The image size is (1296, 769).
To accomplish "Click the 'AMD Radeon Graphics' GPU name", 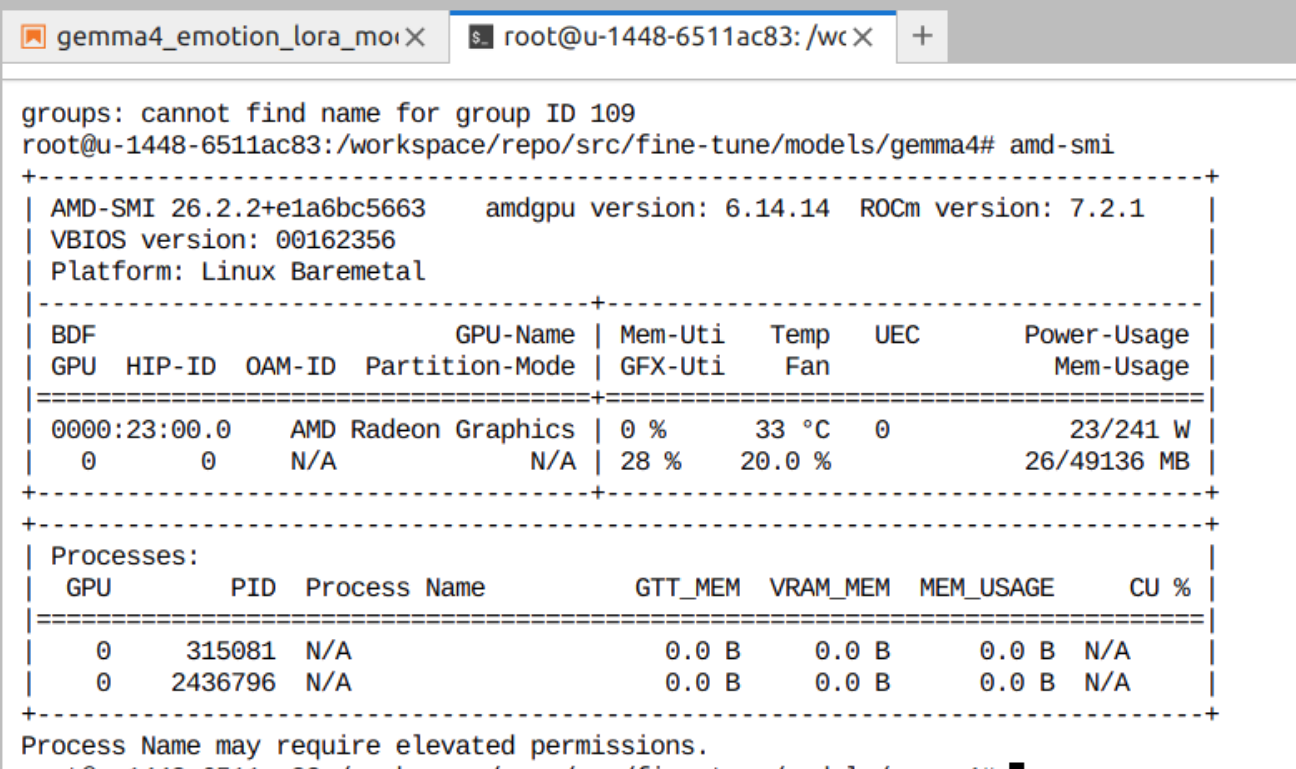I will click(432, 430).
